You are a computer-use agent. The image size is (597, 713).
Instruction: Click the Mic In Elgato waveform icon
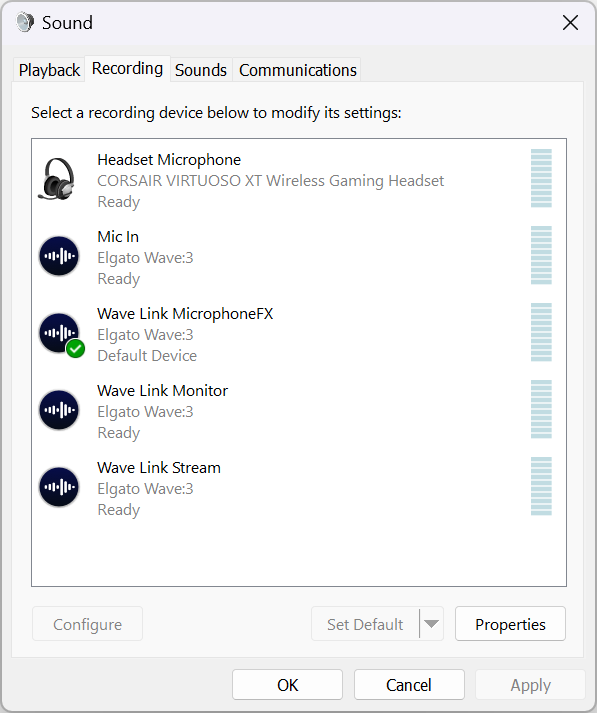pos(59,256)
